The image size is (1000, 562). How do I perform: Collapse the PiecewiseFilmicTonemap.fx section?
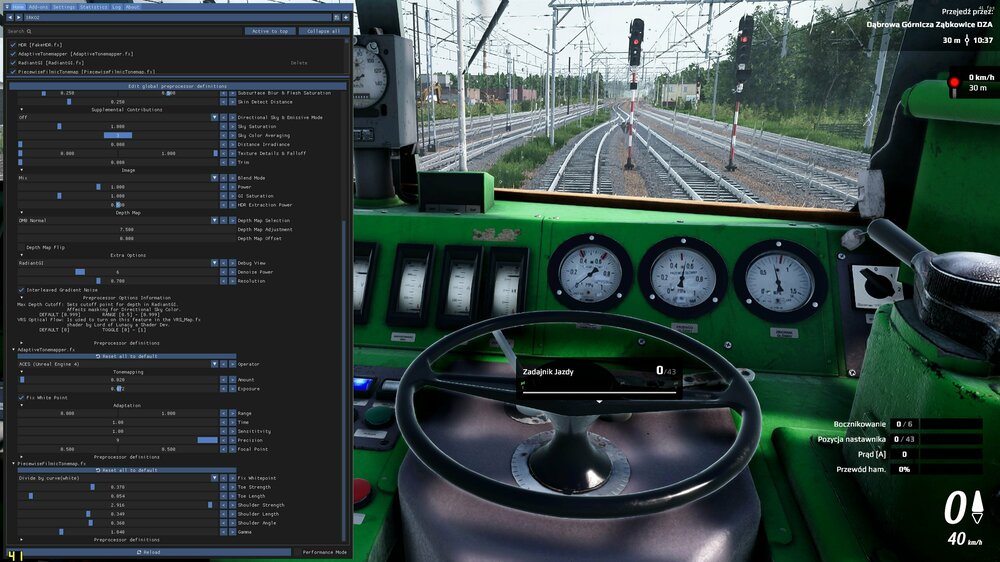click(14, 463)
